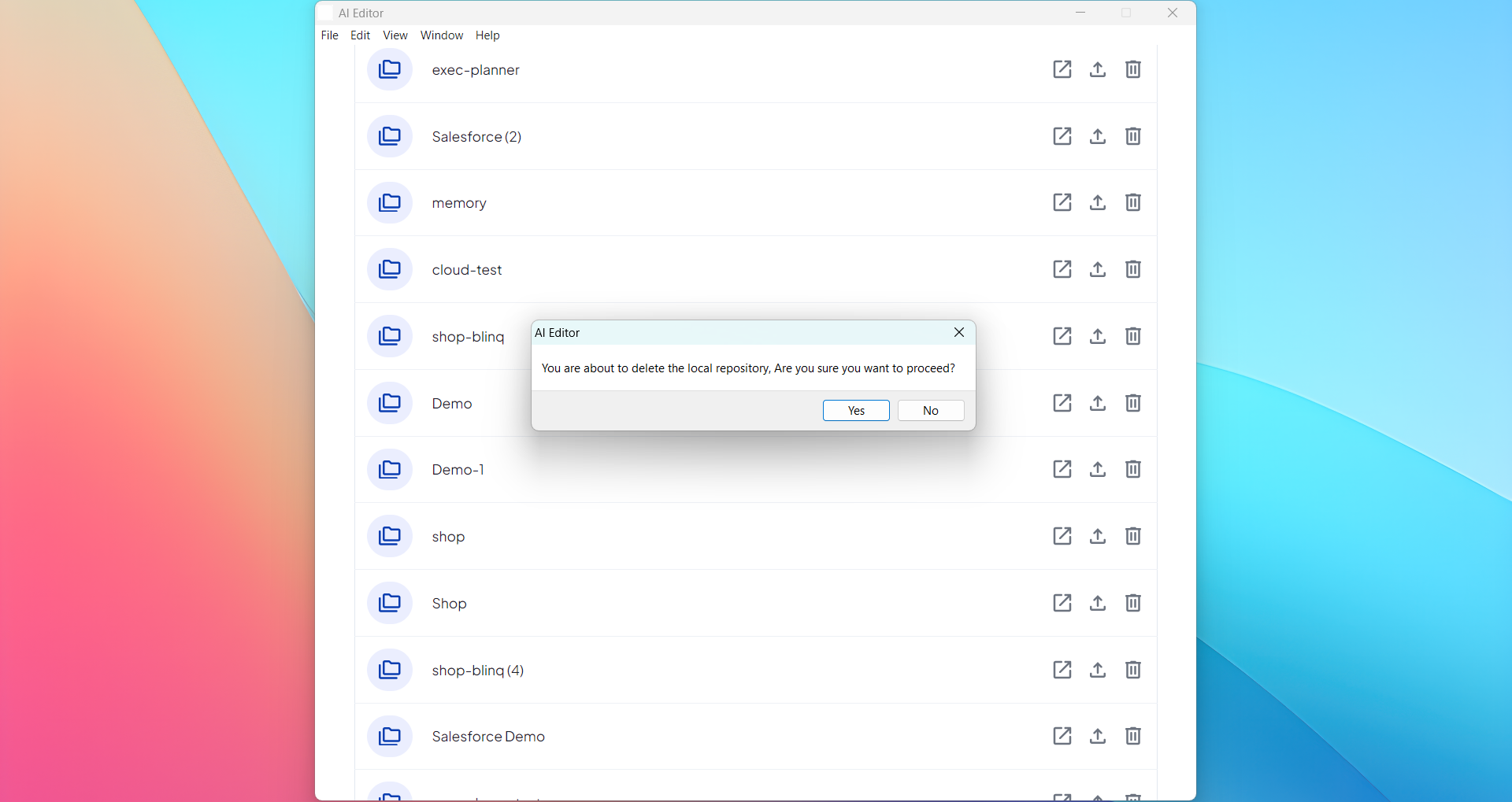
Task: Open the Window menu
Action: coord(441,35)
